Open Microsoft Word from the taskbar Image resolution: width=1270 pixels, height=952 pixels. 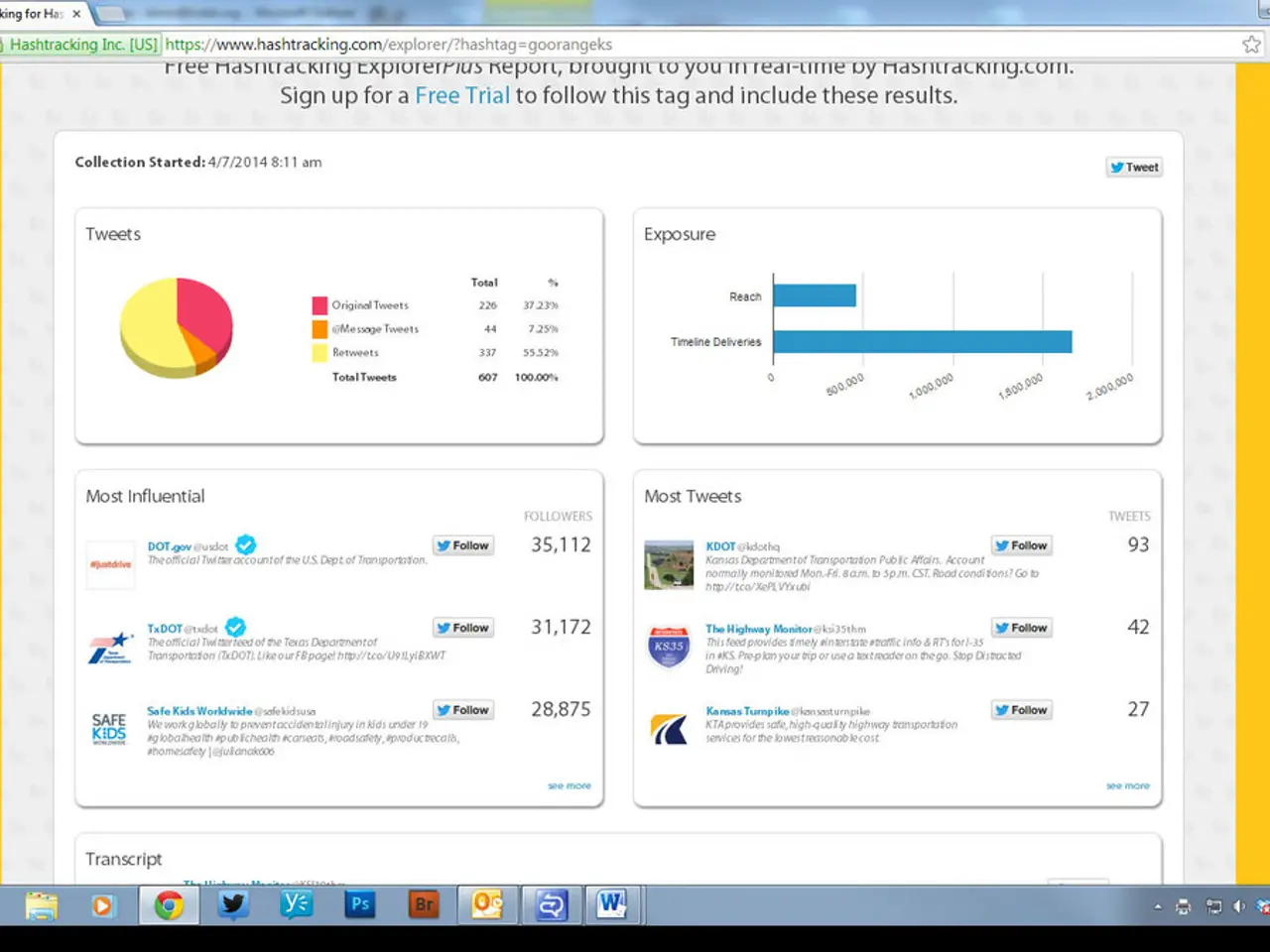[x=614, y=904]
